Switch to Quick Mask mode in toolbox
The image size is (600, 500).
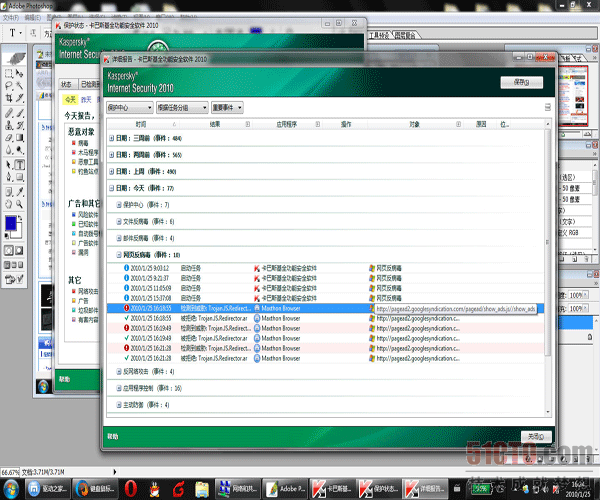pos(19,251)
